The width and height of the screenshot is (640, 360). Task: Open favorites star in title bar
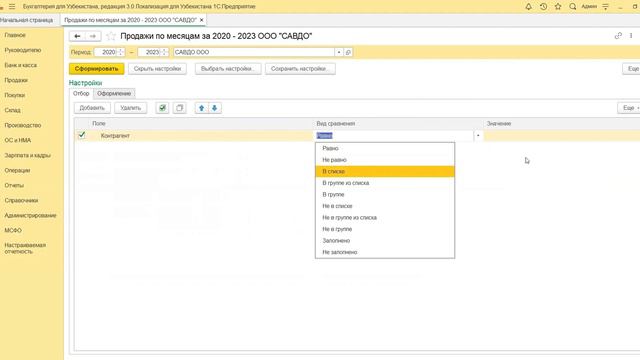558,7
